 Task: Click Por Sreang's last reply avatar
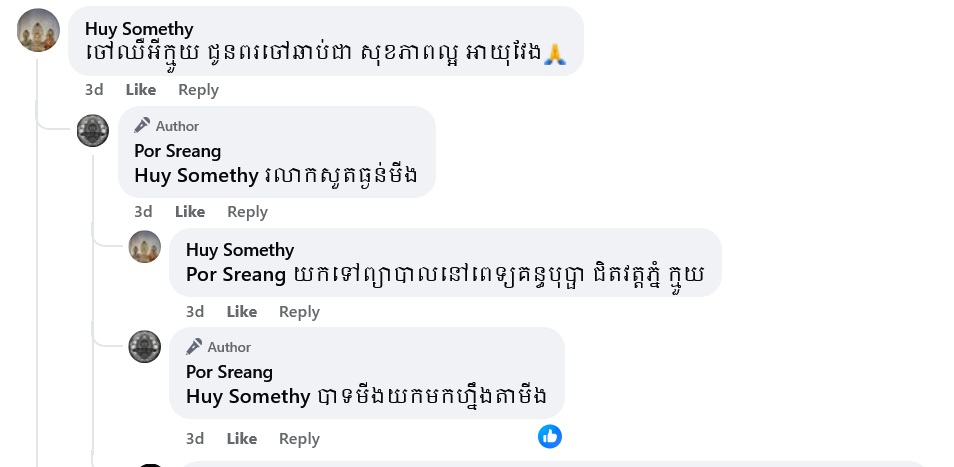pyautogui.click(x=145, y=347)
